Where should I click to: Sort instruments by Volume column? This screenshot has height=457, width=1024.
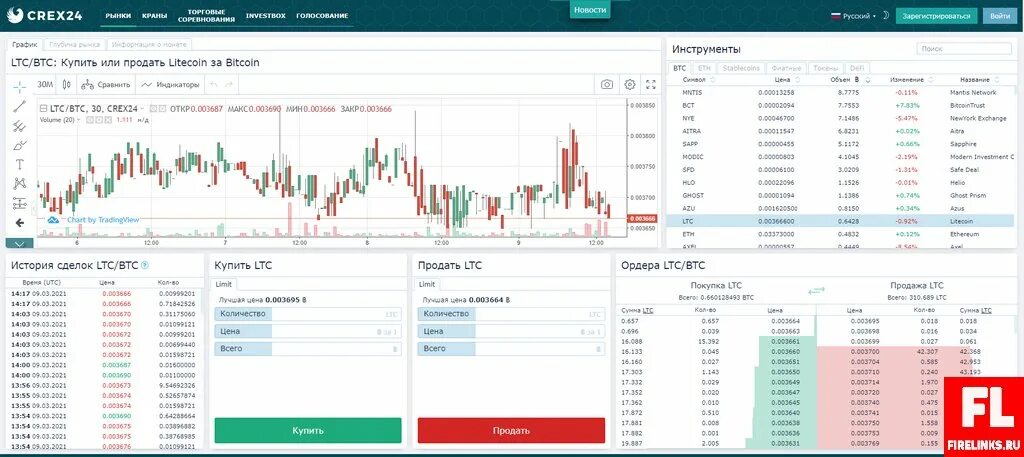pyautogui.click(x=850, y=80)
